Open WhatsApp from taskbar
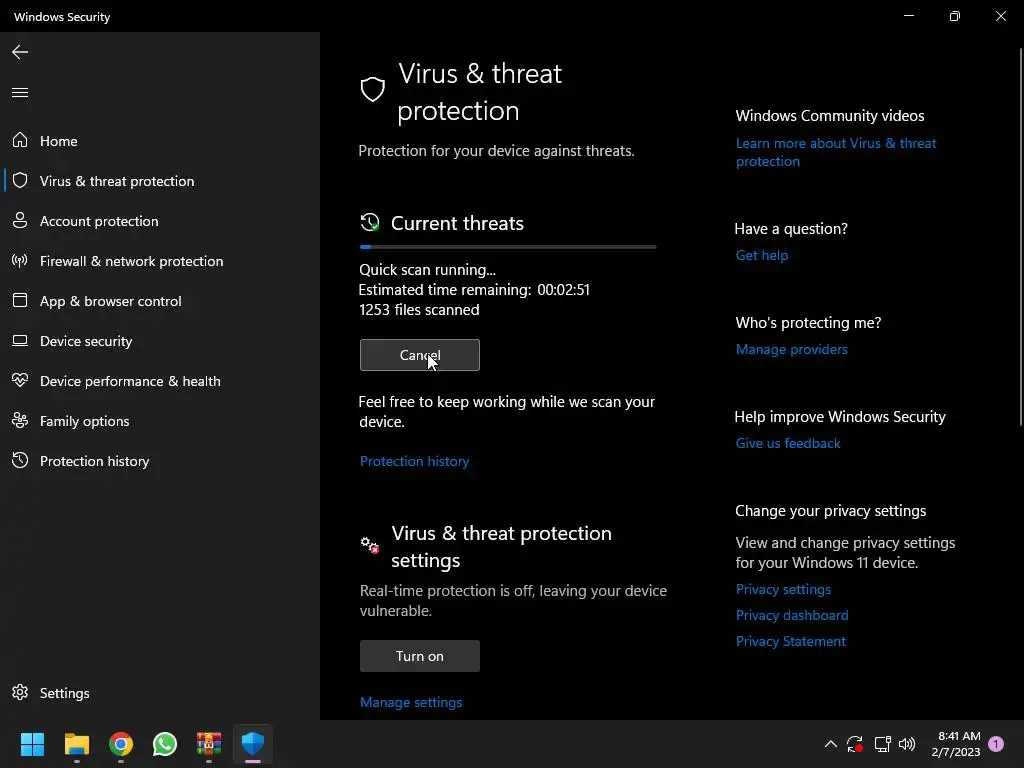 pyautogui.click(x=165, y=744)
